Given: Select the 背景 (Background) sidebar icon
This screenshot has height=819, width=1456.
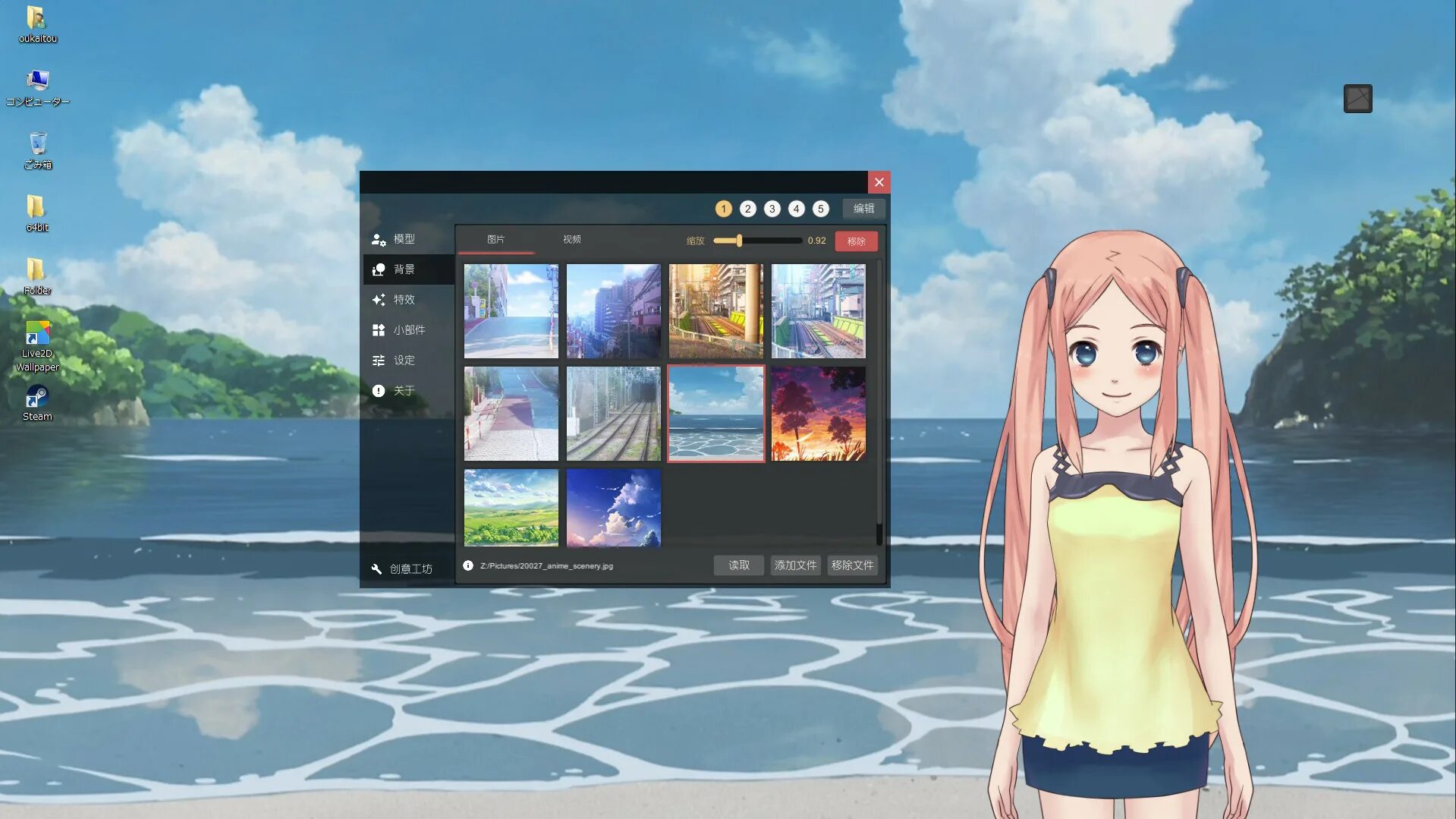Looking at the screenshot, I should click(379, 269).
